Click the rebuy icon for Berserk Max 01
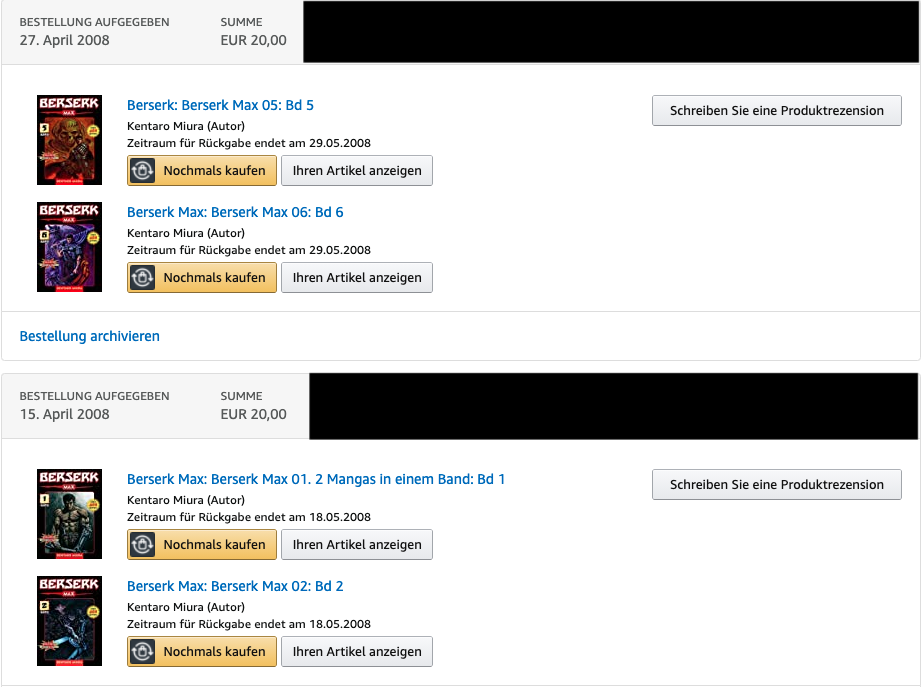This screenshot has width=923, height=687. pyautogui.click(x=142, y=545)
